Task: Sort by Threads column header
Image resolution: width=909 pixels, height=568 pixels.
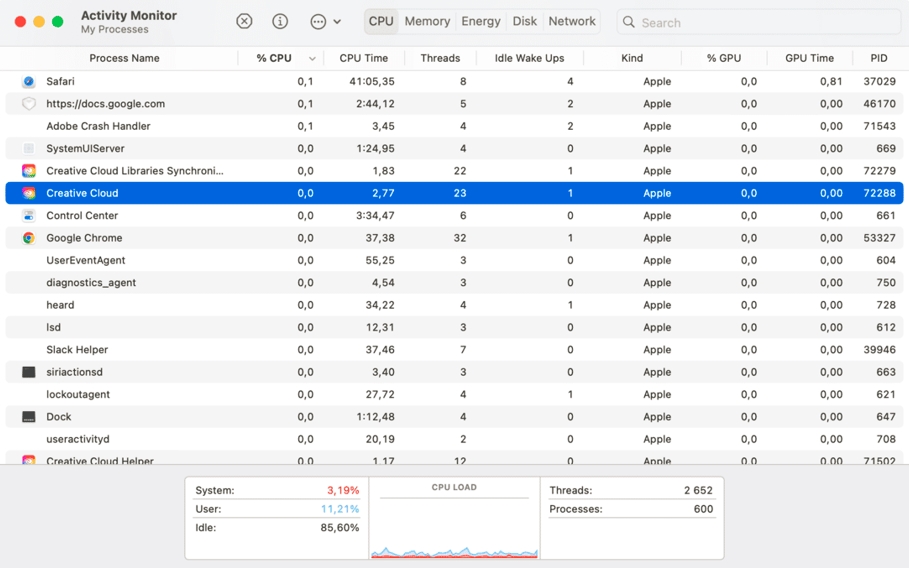Action: [440, 58]
